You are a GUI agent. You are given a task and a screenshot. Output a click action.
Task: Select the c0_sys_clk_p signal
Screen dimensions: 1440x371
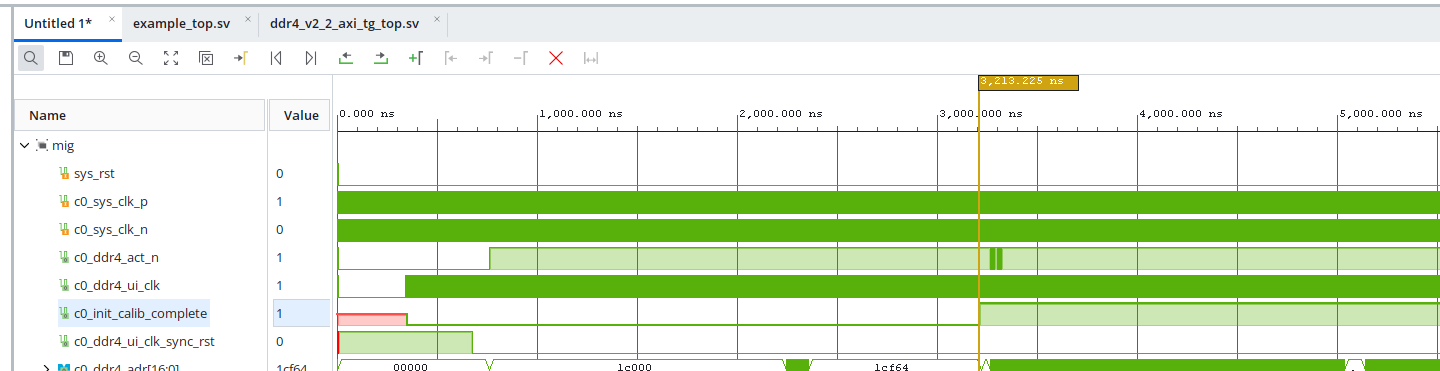(111, 201)
